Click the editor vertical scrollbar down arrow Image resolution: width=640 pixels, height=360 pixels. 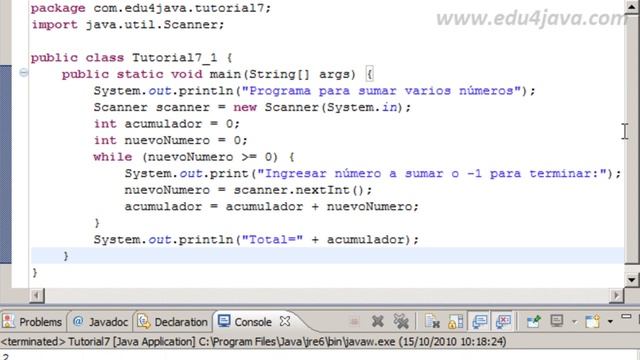tap(632, 280)
